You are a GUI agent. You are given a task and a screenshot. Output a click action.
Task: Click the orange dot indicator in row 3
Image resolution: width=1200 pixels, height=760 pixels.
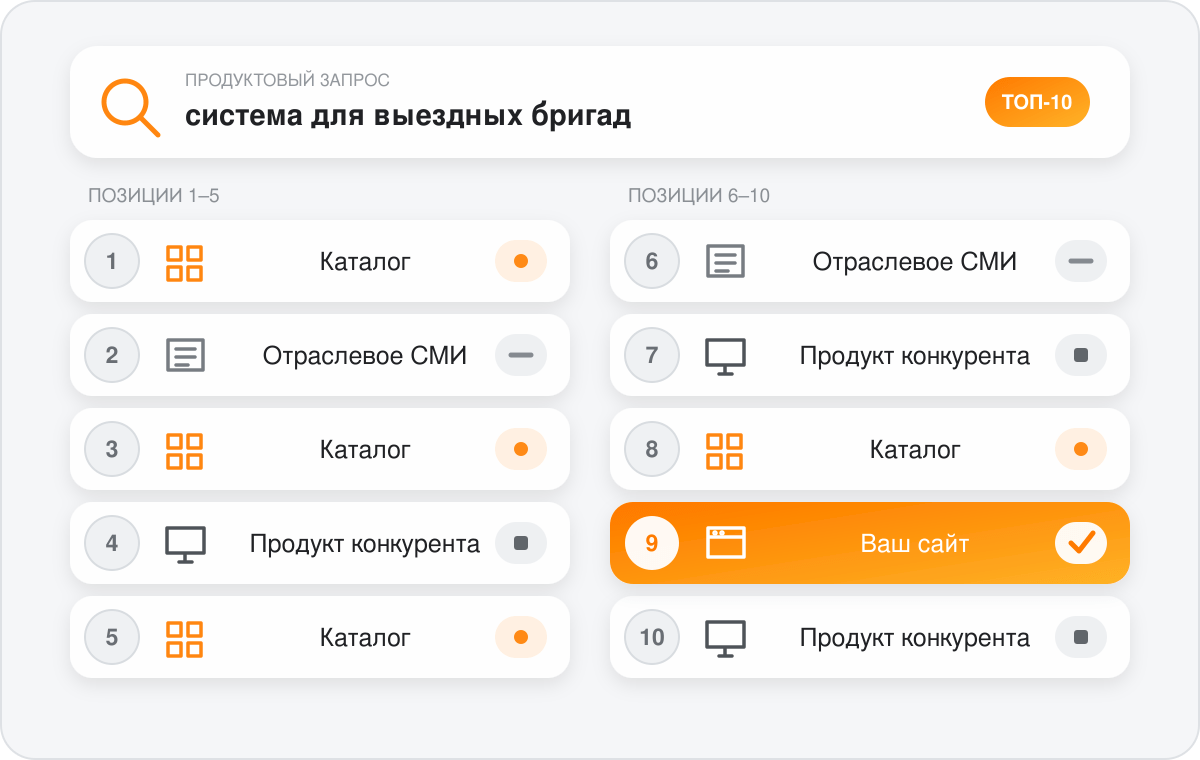tap(521, 449)
